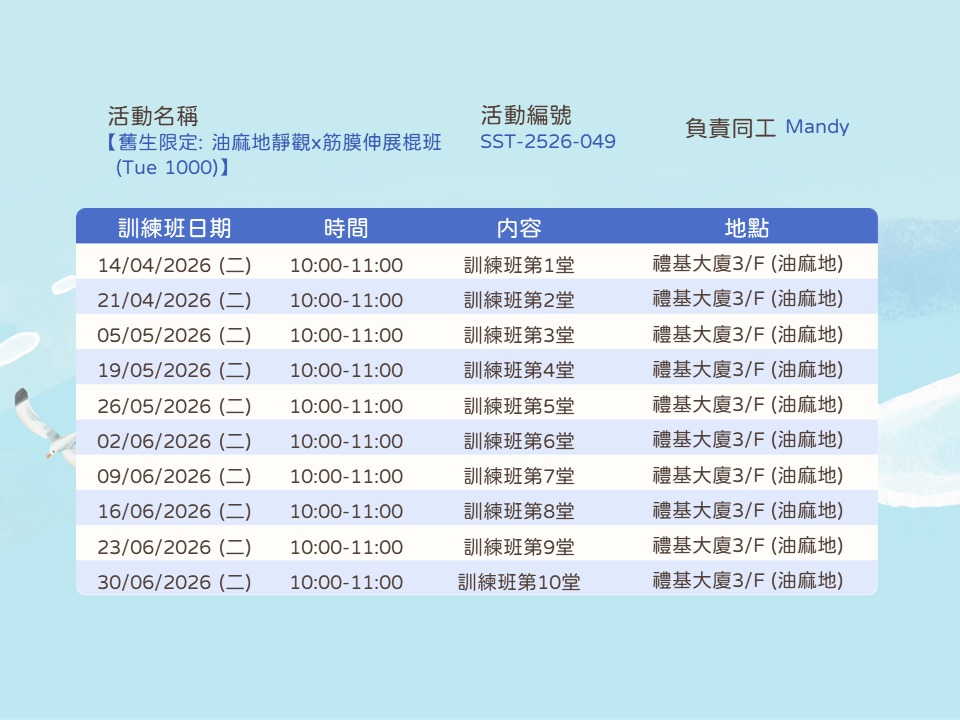Screen dimensions: 960x720
Task: Click the time cell in the 02/06/2026 row
Action: coord(346,441)
